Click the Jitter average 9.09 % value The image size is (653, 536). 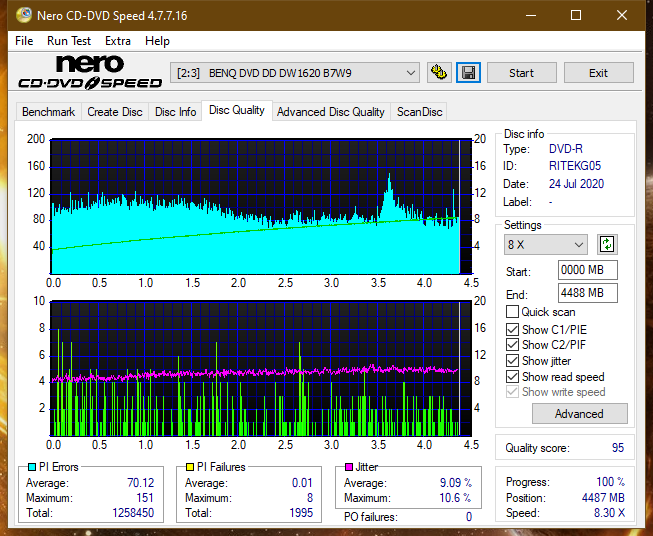coord(456,483)
